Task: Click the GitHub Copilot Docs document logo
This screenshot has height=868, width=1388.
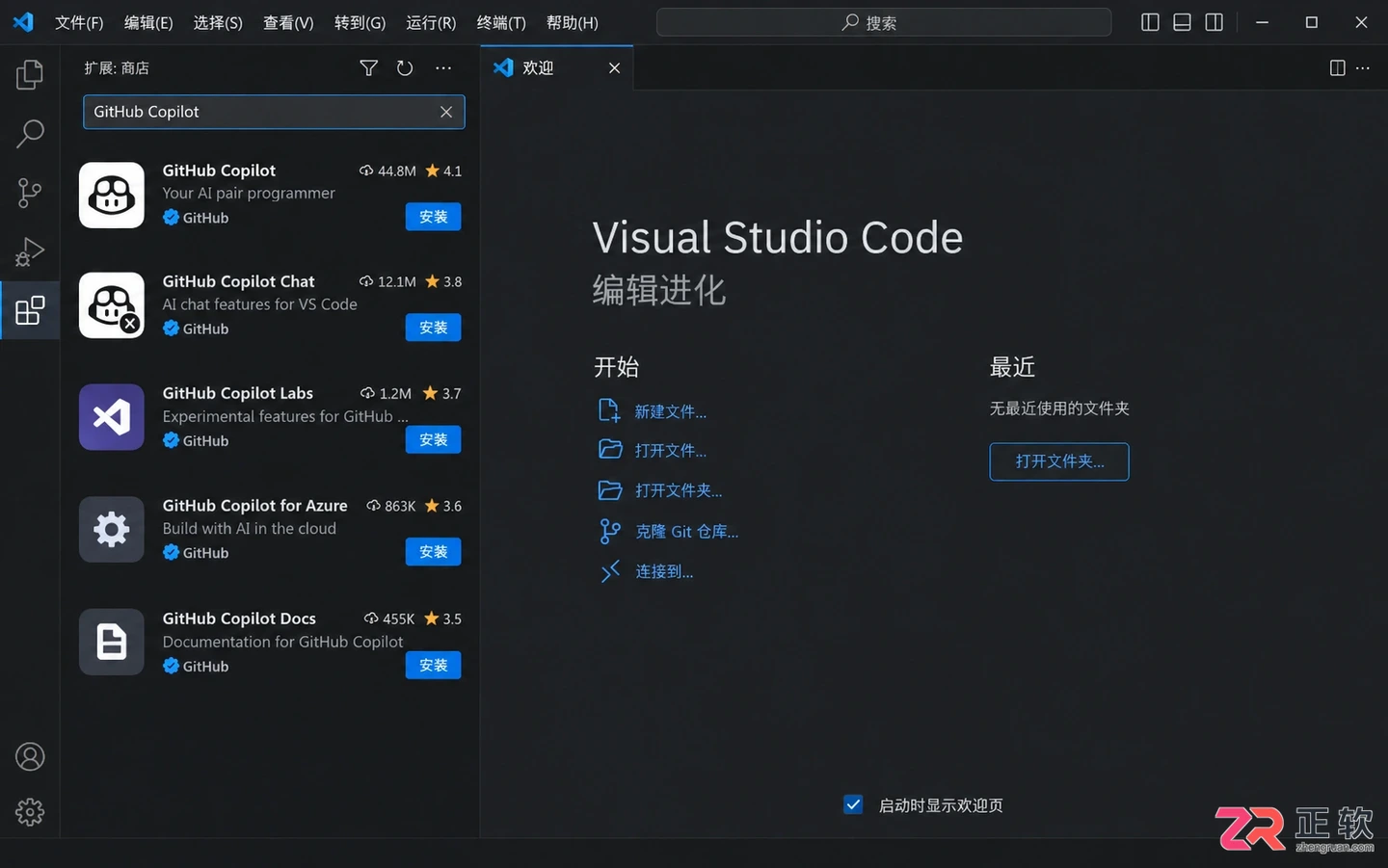Action: click(112, 642)
